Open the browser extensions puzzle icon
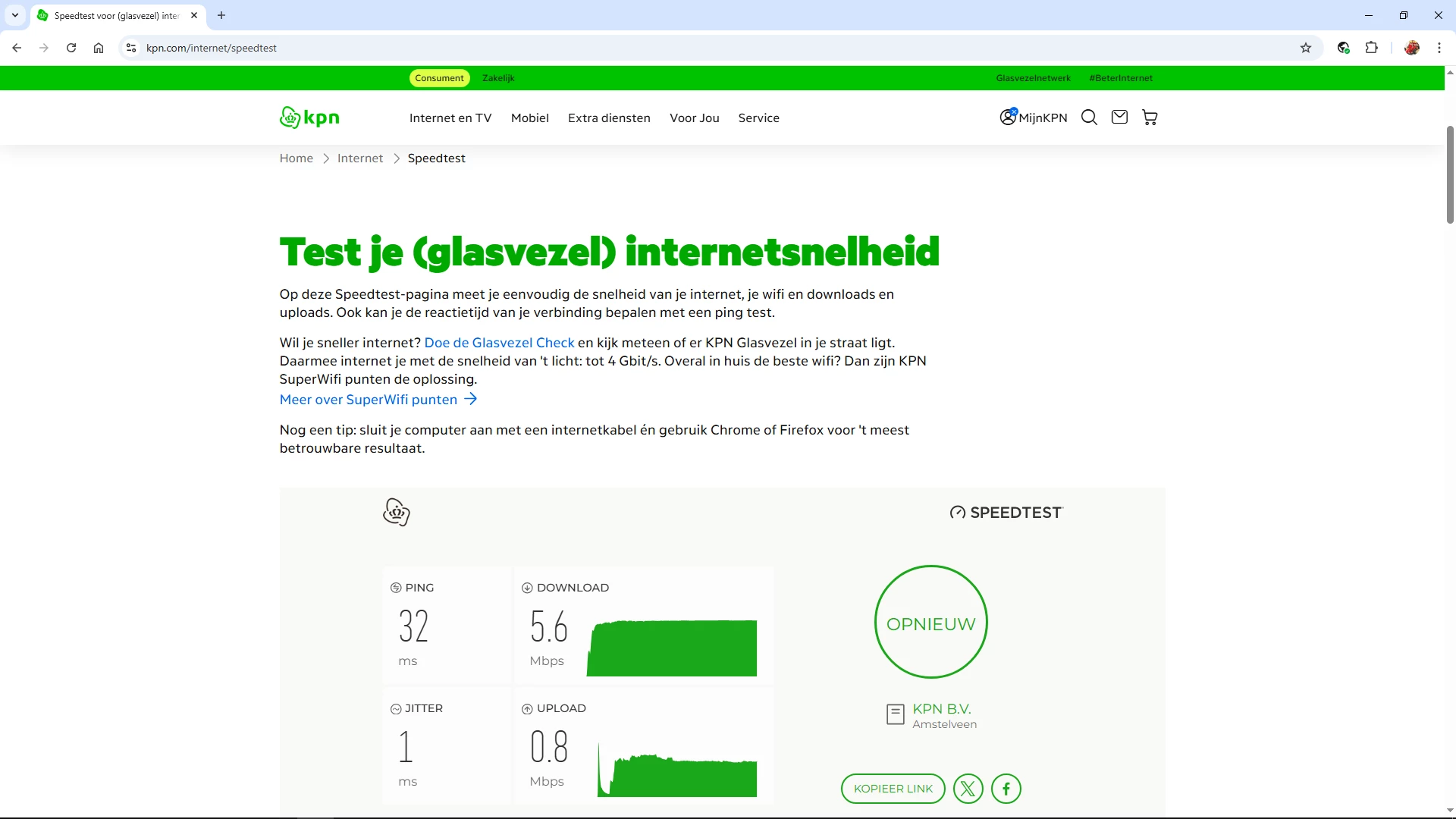The width and height of the screenshot is (1456, 819). (1371, 48)
